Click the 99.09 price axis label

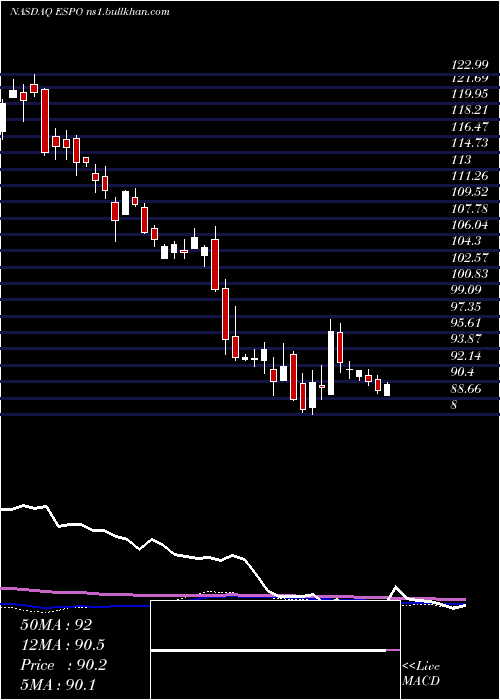[x=467, y=290]
